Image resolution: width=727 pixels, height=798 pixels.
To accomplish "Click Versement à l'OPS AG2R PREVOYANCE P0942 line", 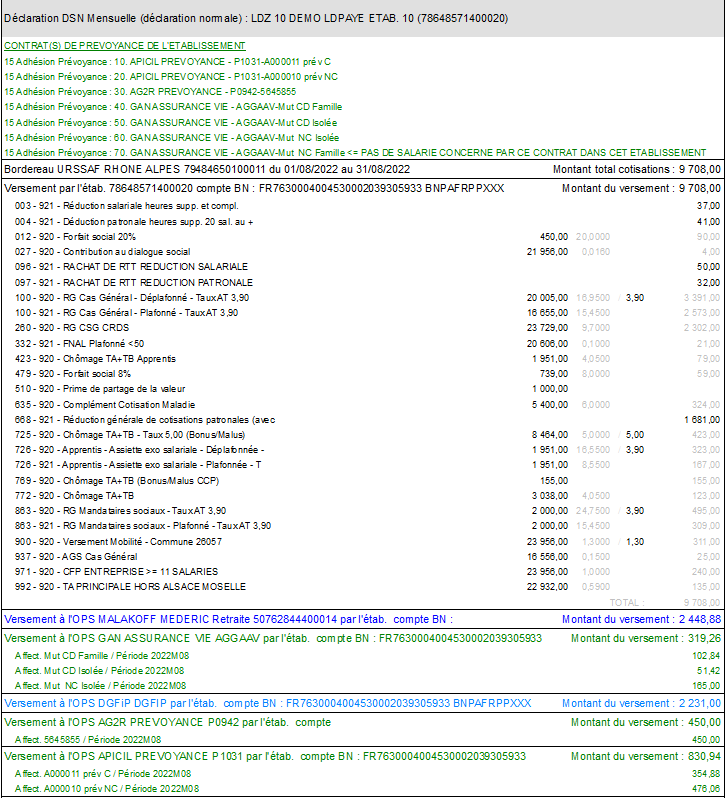I will [168, 722].
